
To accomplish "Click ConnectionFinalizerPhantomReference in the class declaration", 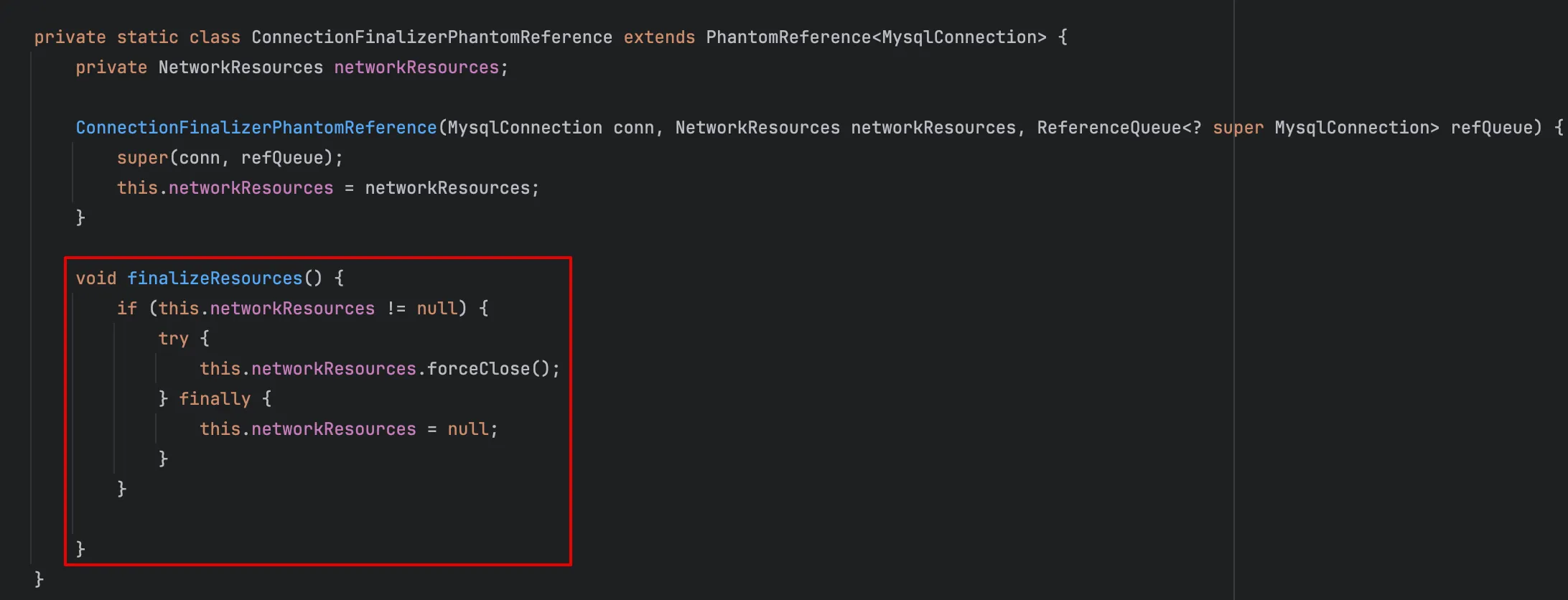I will click(x=431, y=37).
